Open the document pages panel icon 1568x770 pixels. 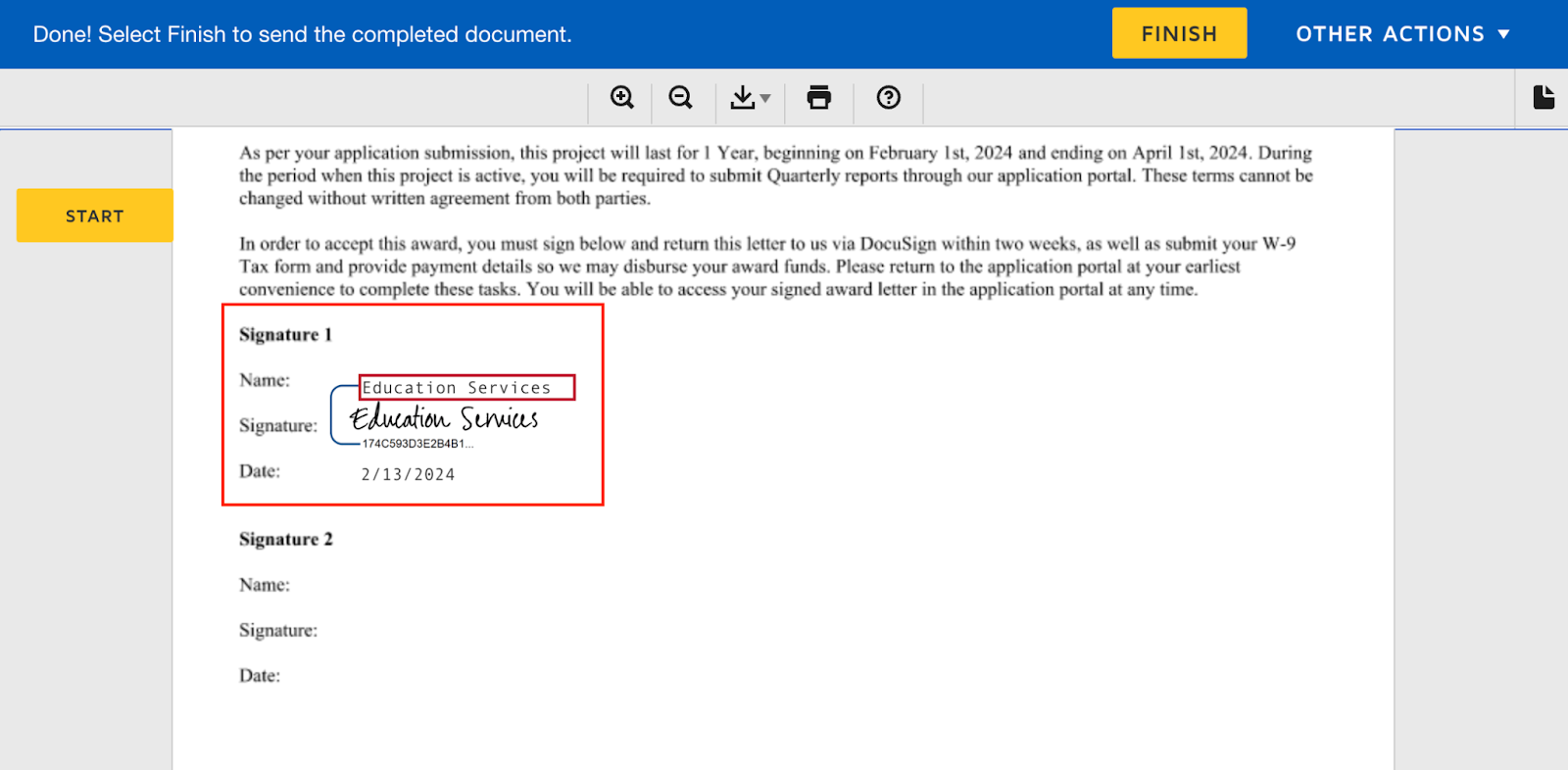pyautogui.click(x=1543, y=97)
